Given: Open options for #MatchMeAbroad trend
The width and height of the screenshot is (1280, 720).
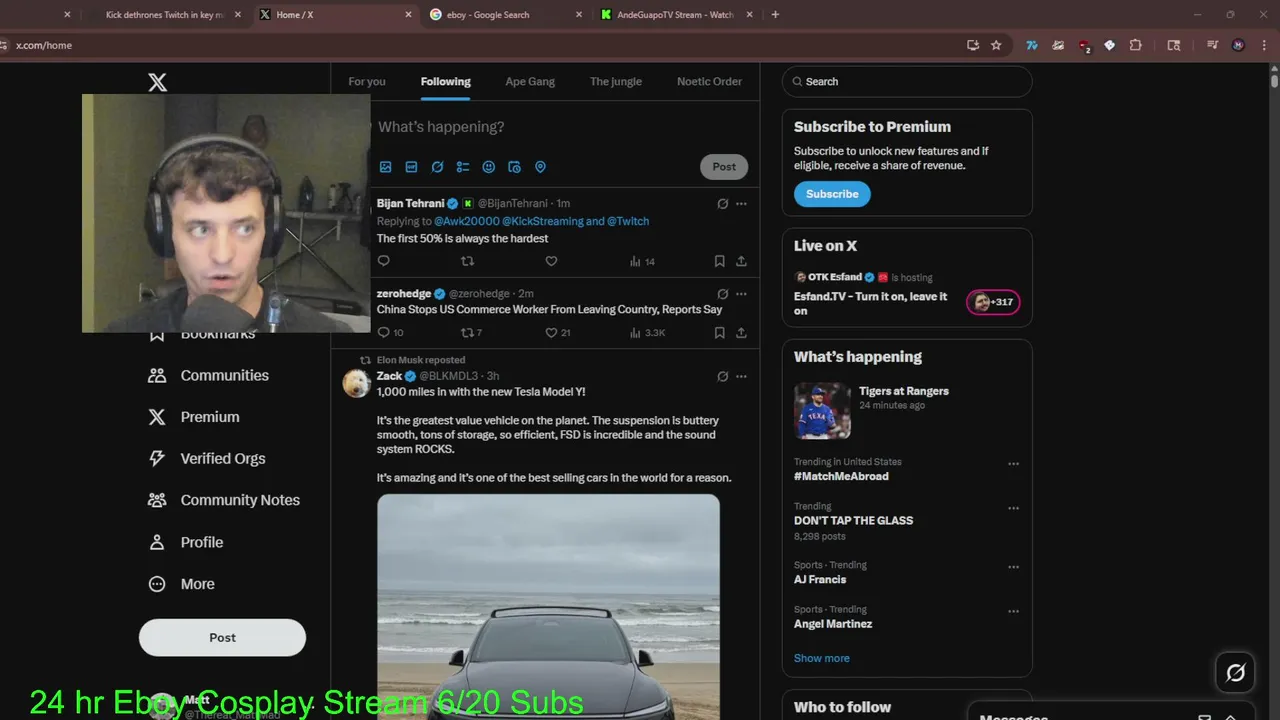Looking at the screenshot, I should click(x=1013, y=464).
